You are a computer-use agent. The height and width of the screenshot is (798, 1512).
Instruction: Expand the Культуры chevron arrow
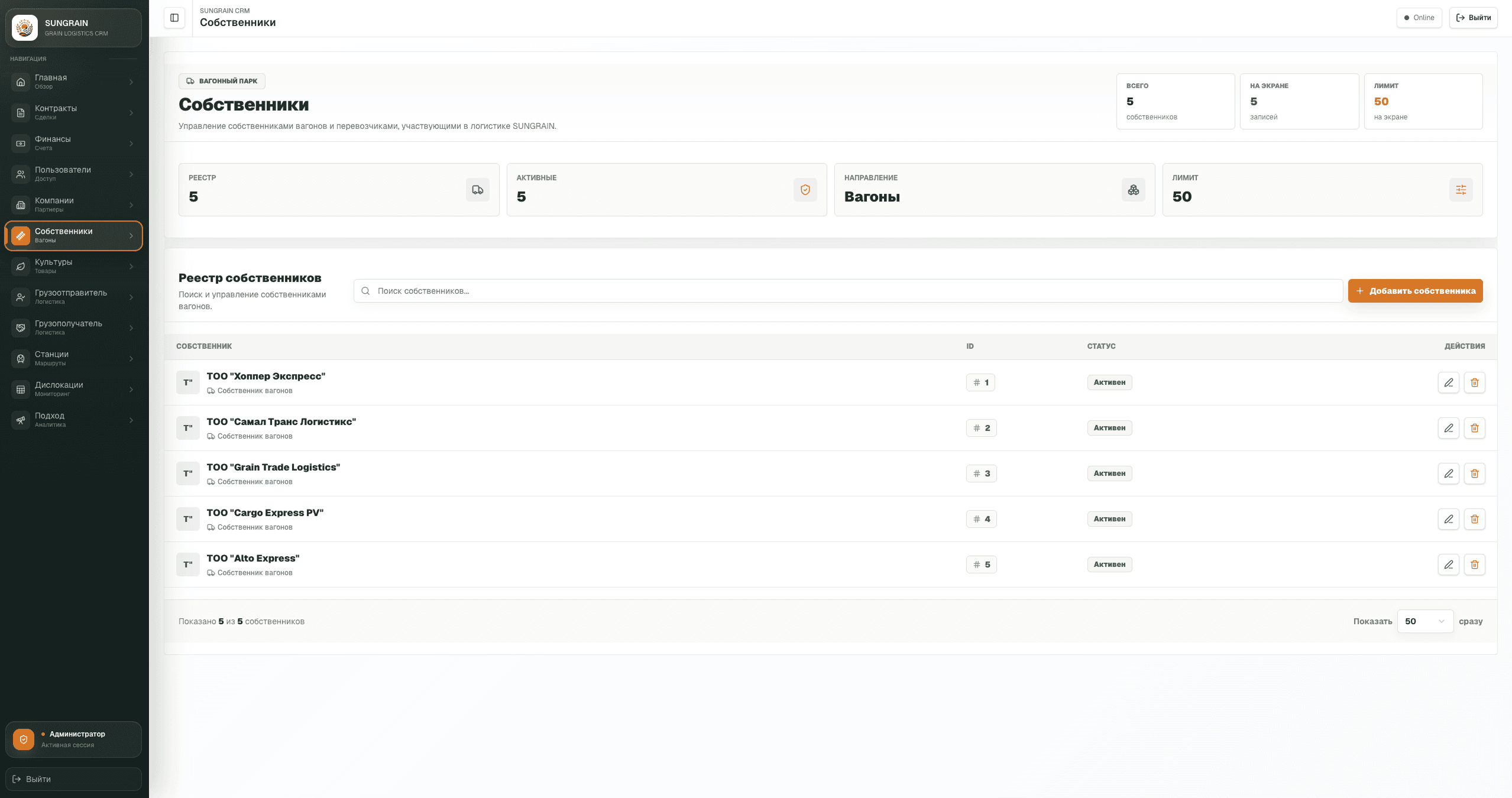click(131, 267)
